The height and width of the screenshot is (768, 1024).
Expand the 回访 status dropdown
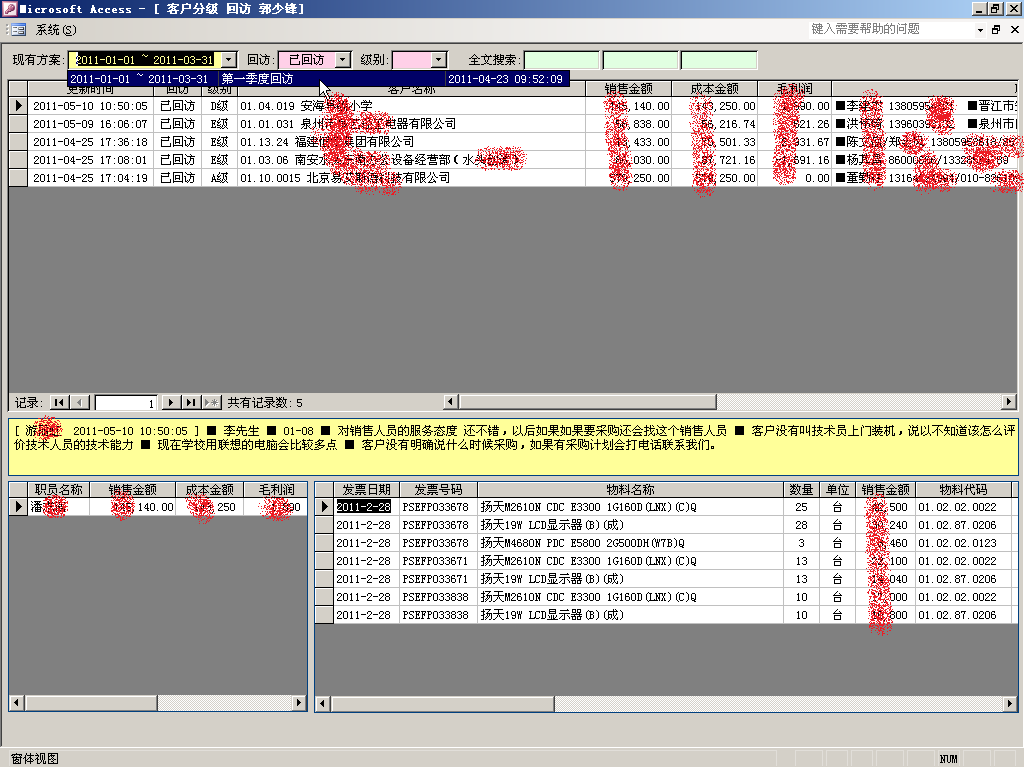point(343,60)
